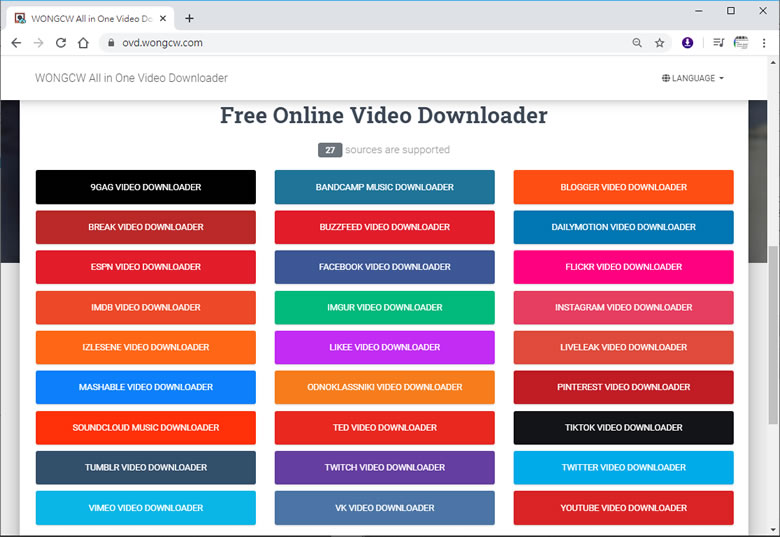Screen dimensions: 780x537
Task: Open SoundCloud Music Downloader
Action: (146, 428)
